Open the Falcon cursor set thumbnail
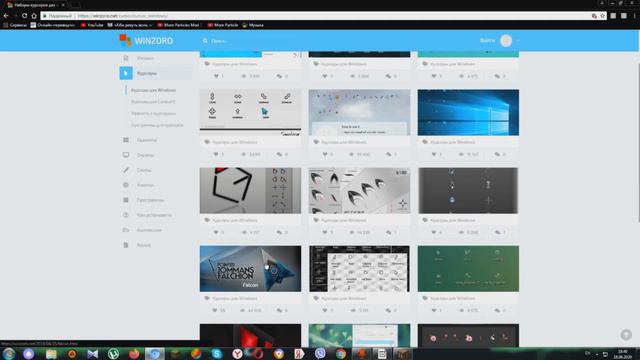The height and width of the screenshot is (360, 640). coord(250,269)
